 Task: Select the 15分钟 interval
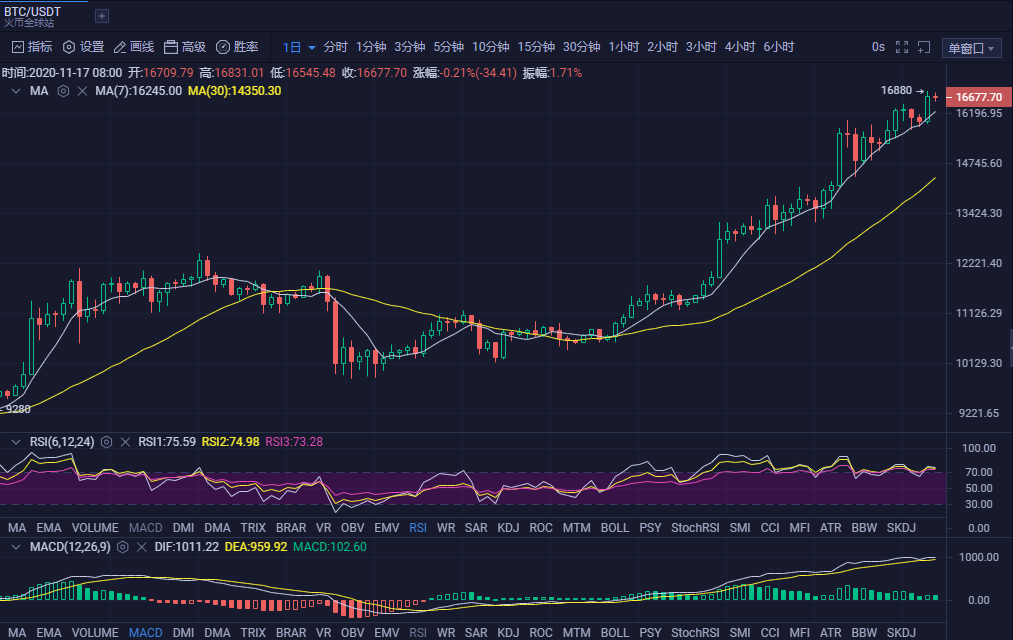536,46
